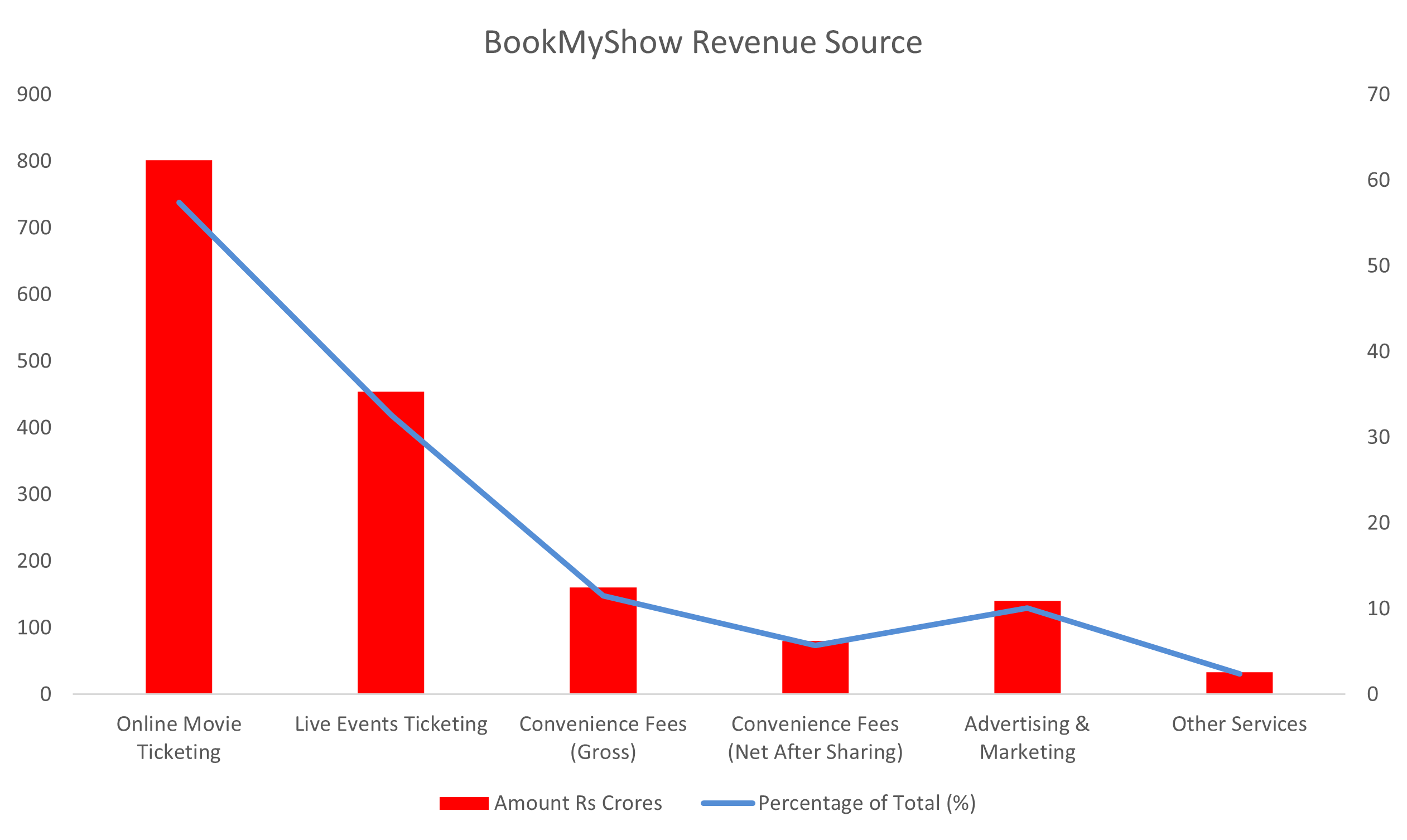Select Percentage of Total (%) legend label
The height and width of the screenshot is (840, 1407).
tap(866, 803)
